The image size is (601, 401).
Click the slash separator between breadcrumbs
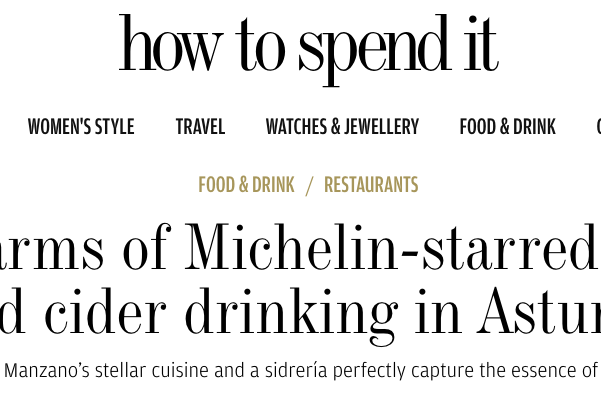[309, 186]
